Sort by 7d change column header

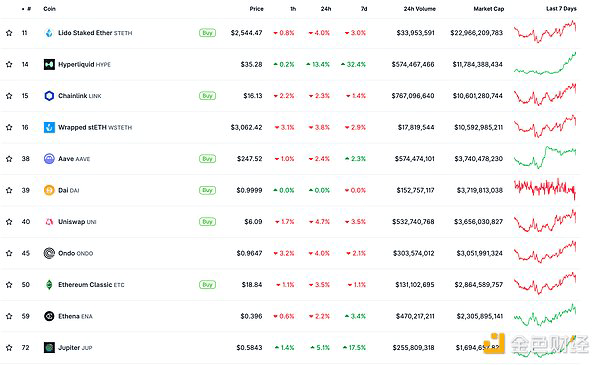pos(364,8)
